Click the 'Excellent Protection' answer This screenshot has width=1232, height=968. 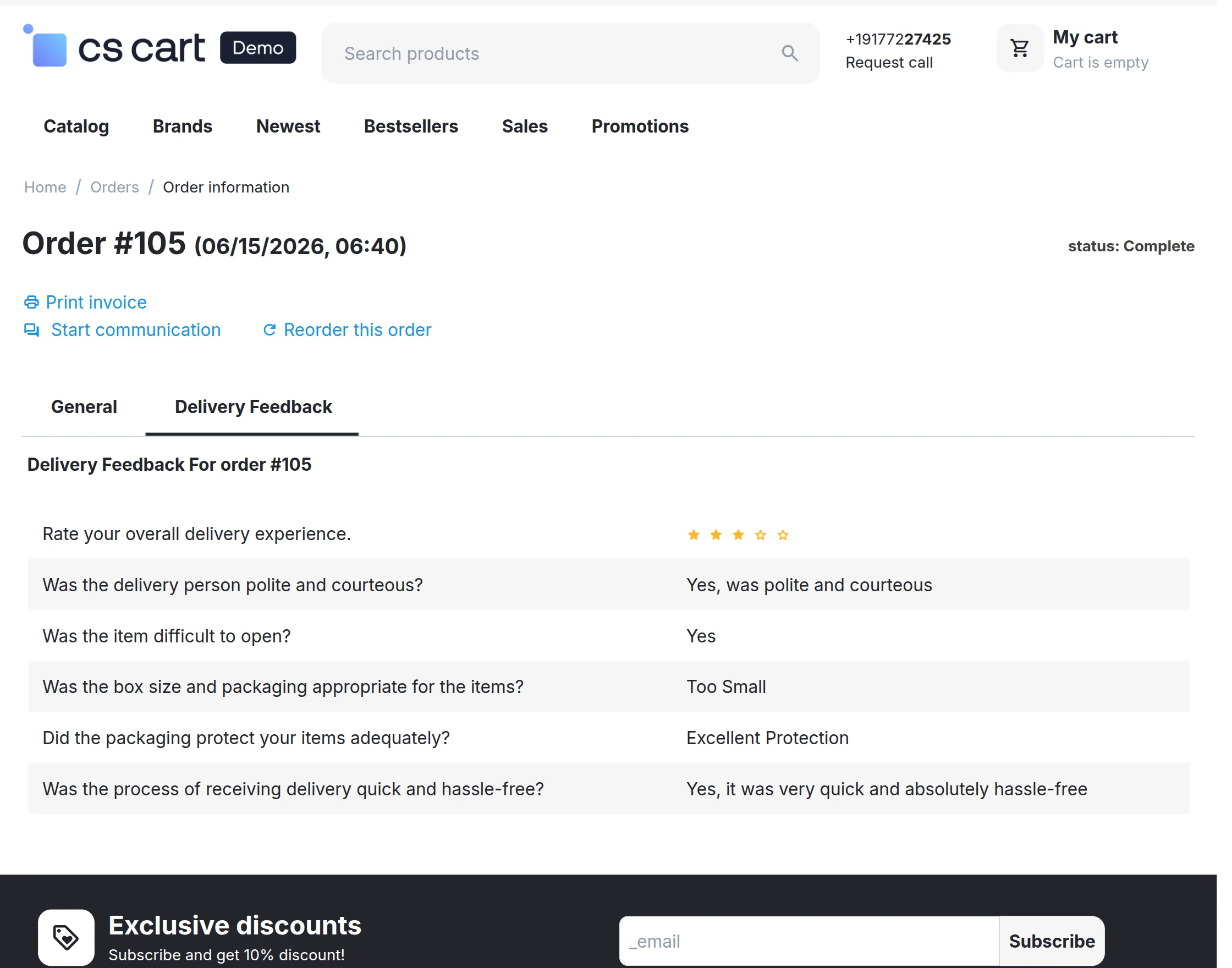767,738
